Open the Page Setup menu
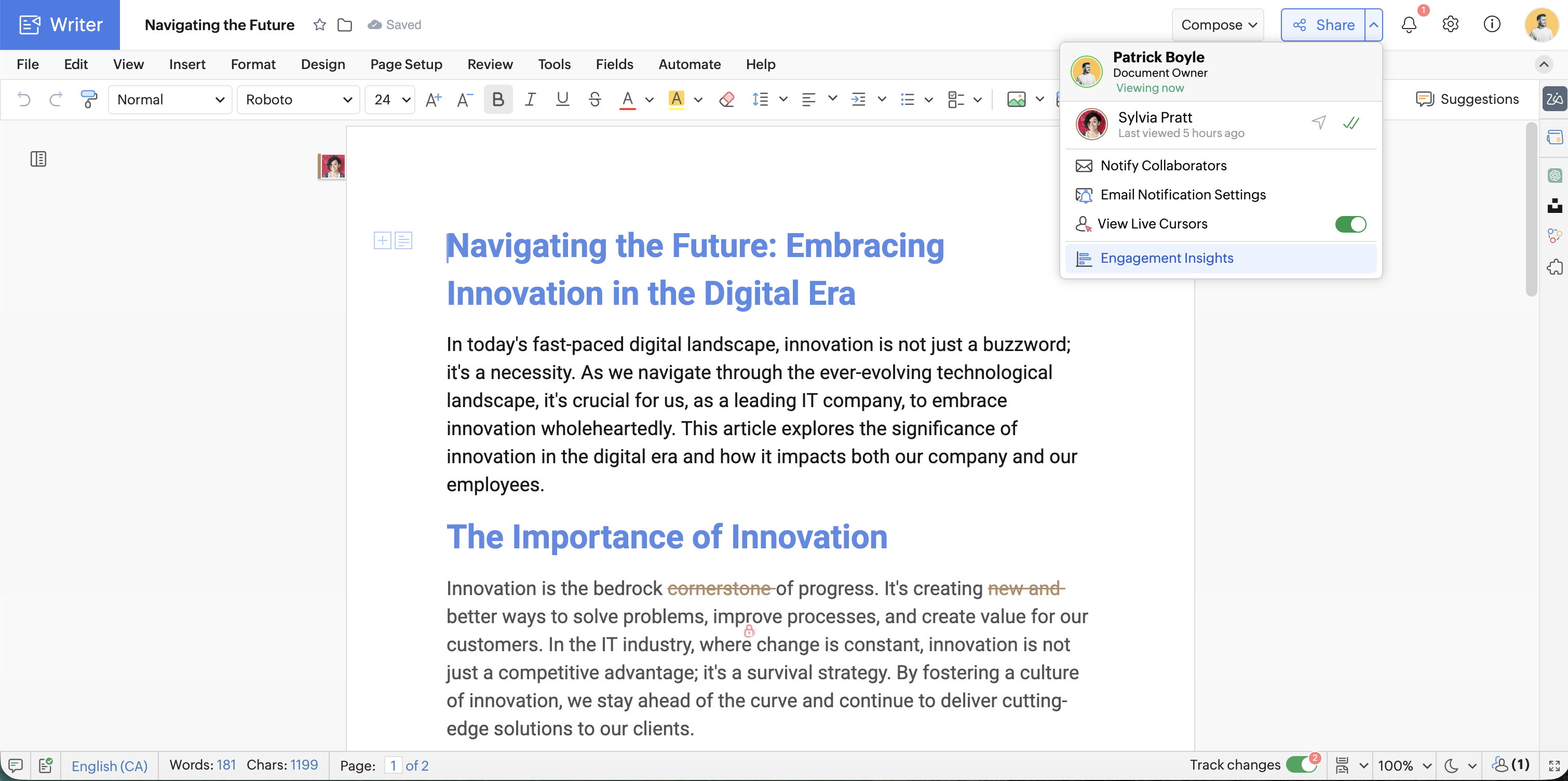This screenshot has height=781, width=1568. (406, 64)
